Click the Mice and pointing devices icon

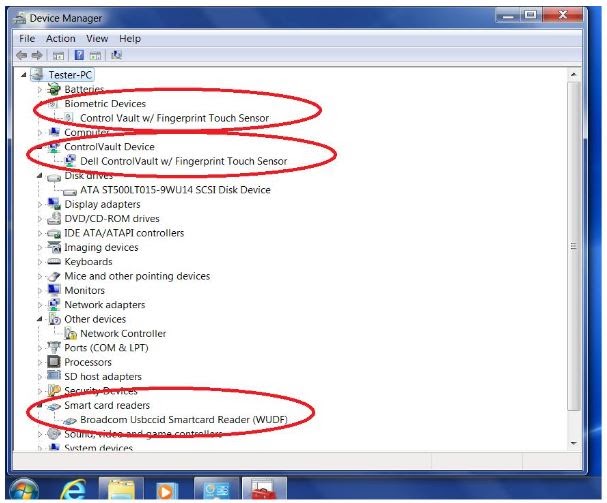tap(54, 276)
